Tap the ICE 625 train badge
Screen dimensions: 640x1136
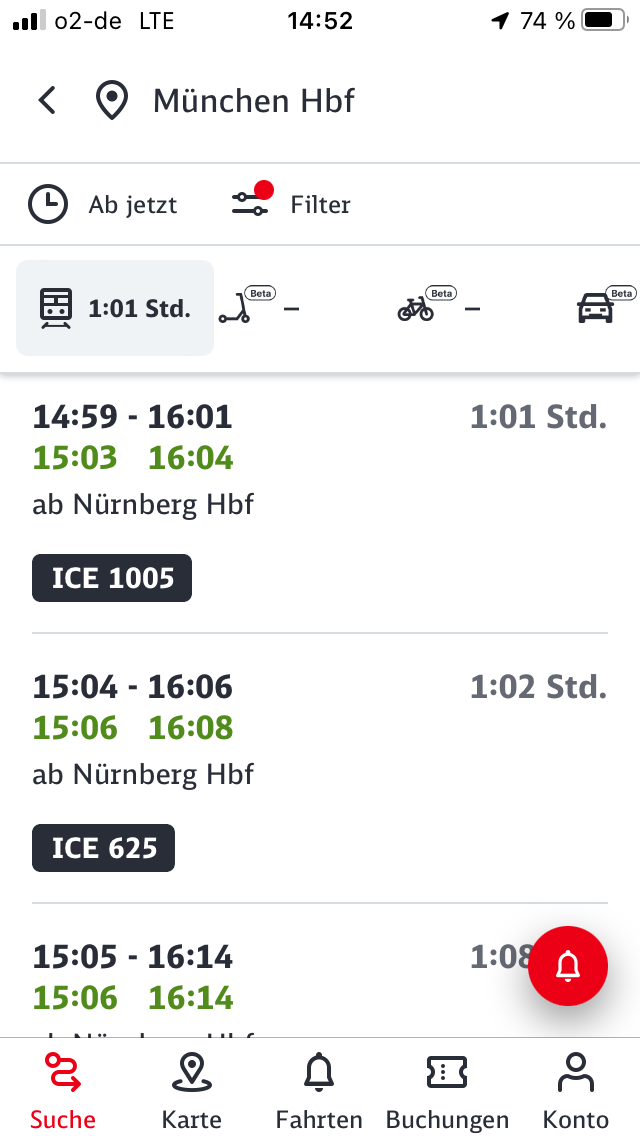click(x=104, y=848)
